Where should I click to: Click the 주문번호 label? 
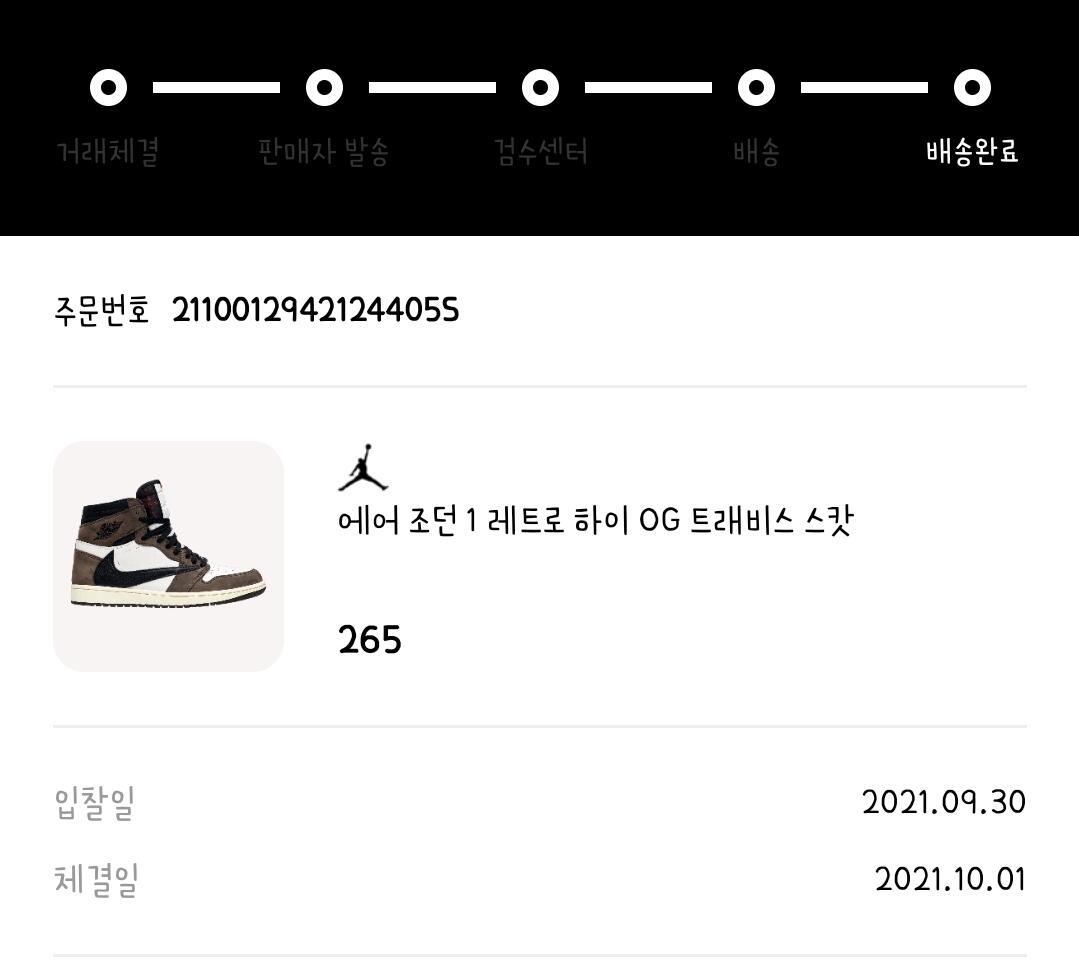click(101, 311)
